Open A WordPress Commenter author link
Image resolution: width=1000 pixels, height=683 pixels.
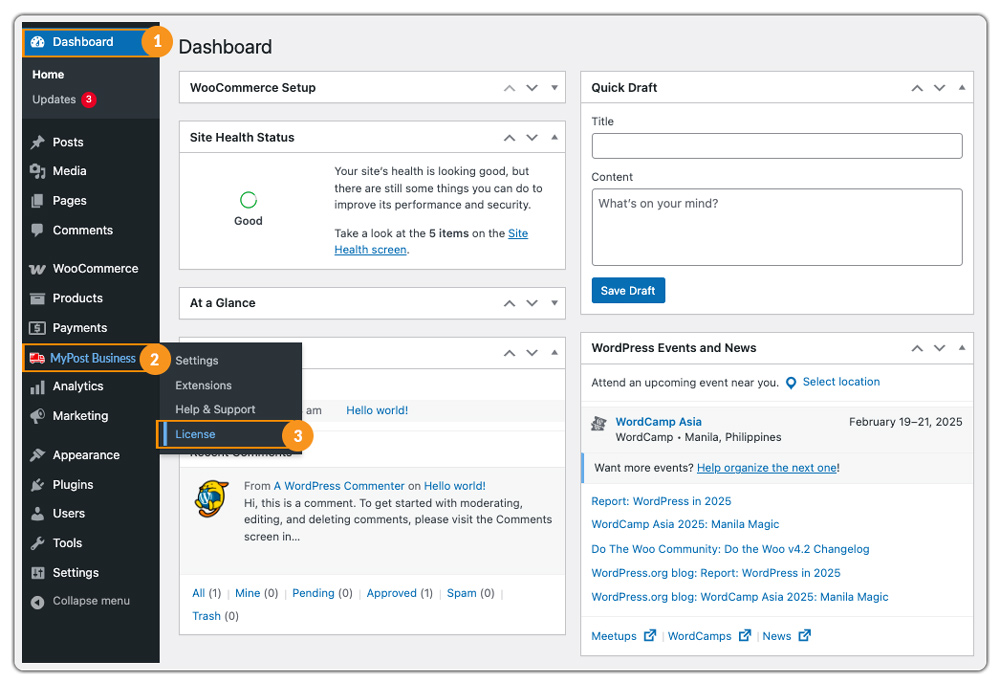(339, 486)
